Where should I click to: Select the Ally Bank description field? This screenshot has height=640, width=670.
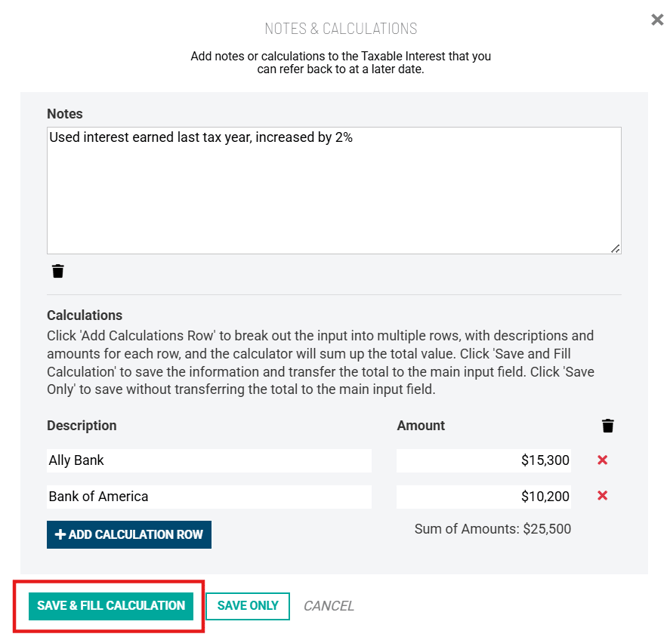click(x=209, y=461)
